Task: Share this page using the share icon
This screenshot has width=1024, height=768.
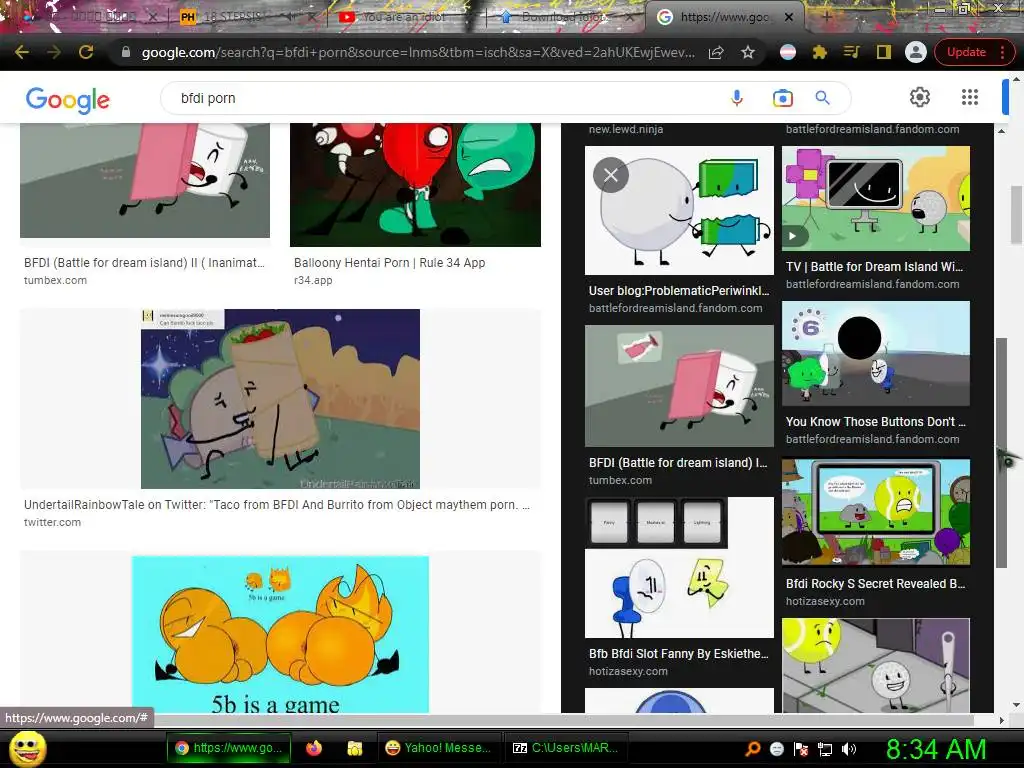Action: pyautogui.click(x=716, y=52)
